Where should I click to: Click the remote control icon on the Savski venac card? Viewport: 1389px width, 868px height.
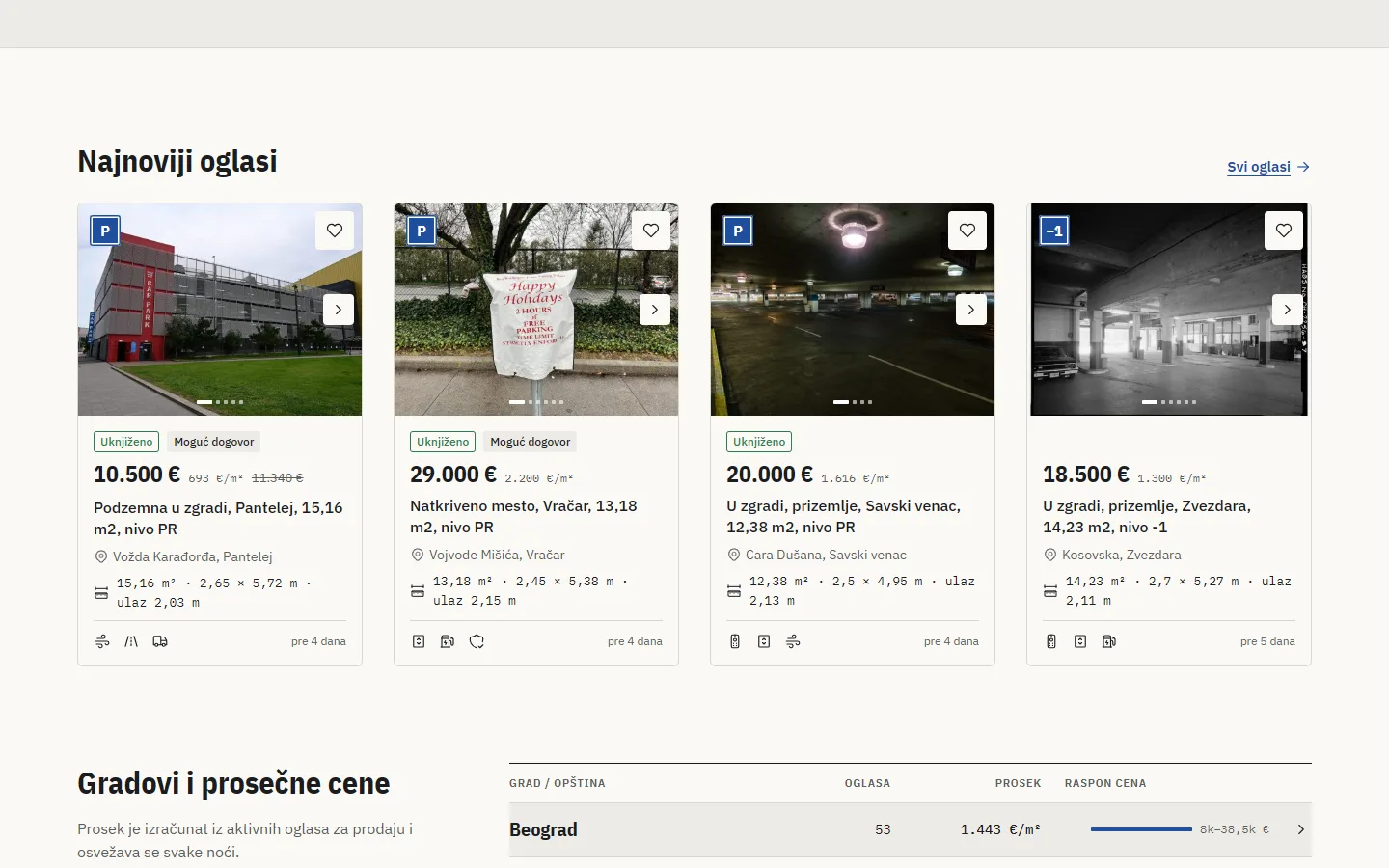(735, 641)
